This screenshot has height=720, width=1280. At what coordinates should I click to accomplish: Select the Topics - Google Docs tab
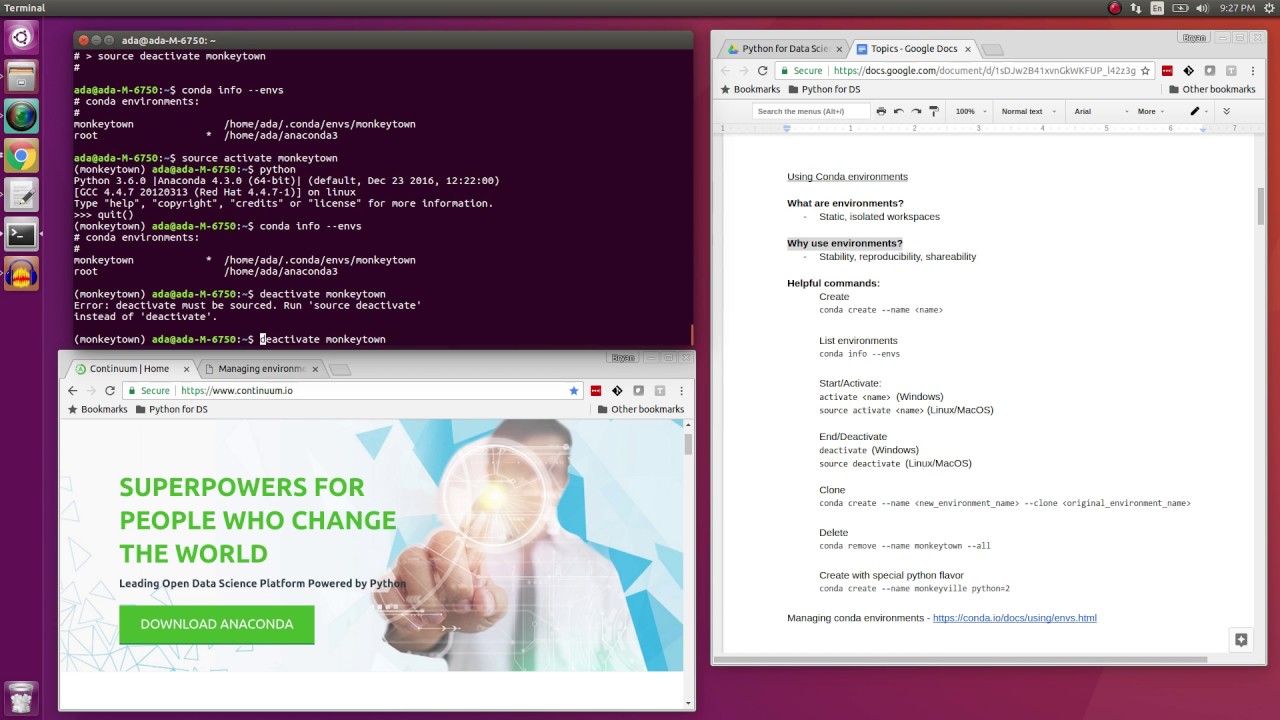(912, 49)
